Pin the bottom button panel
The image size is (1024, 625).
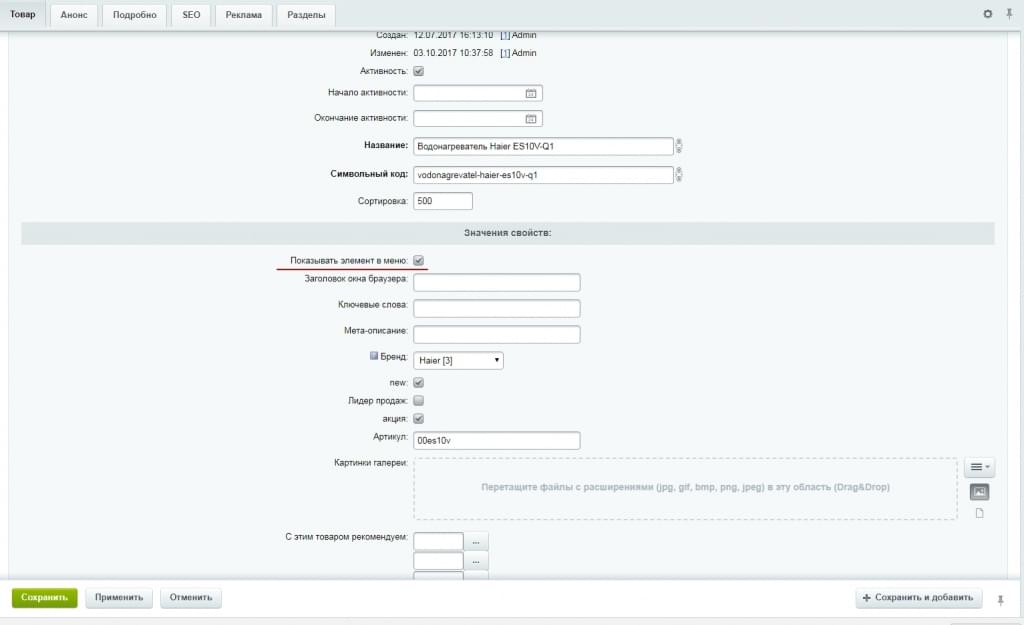click(x=1001, y=599)
